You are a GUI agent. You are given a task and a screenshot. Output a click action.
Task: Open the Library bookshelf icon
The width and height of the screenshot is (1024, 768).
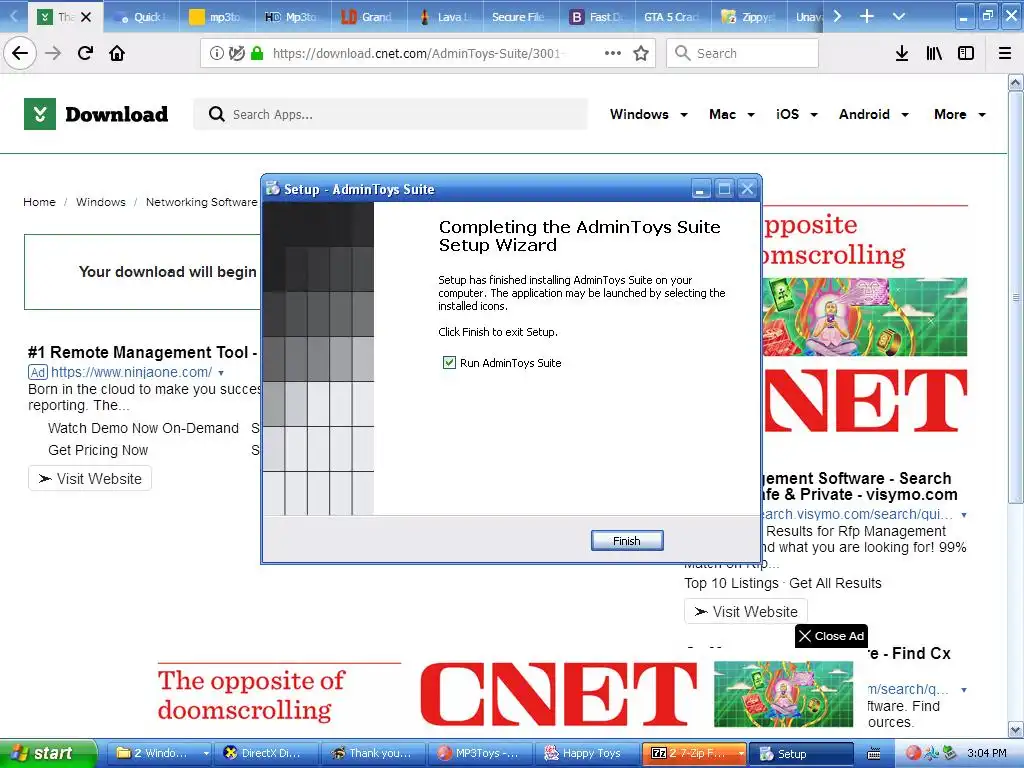coord(934,53)
